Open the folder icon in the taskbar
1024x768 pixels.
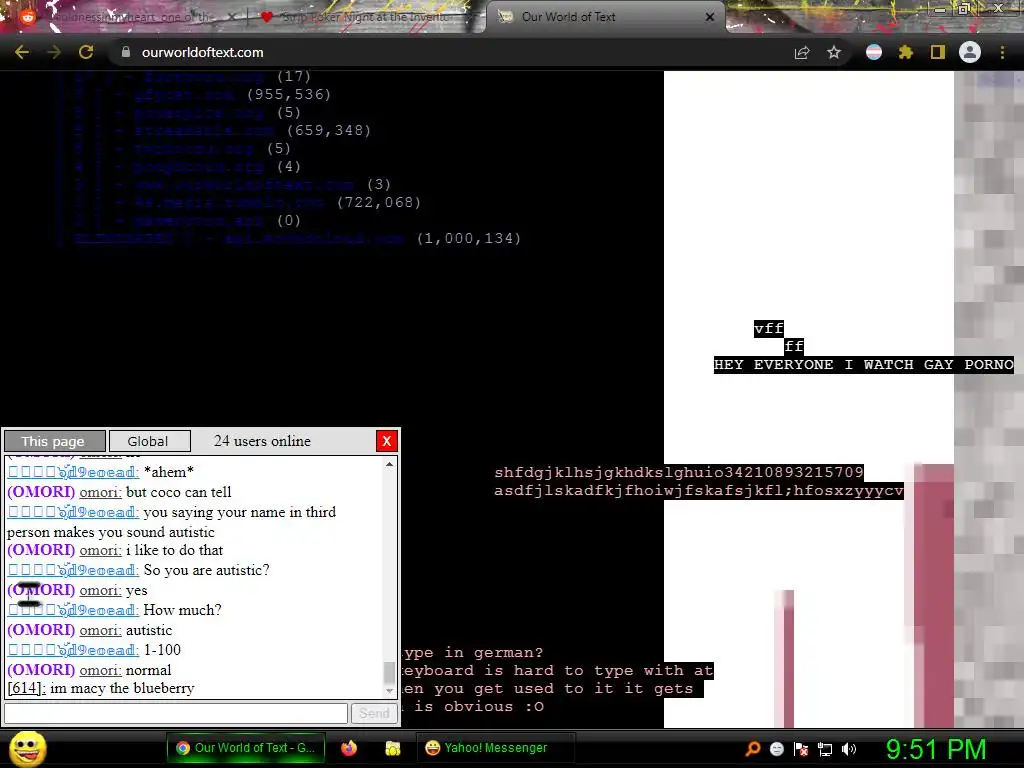coord(392,748)
